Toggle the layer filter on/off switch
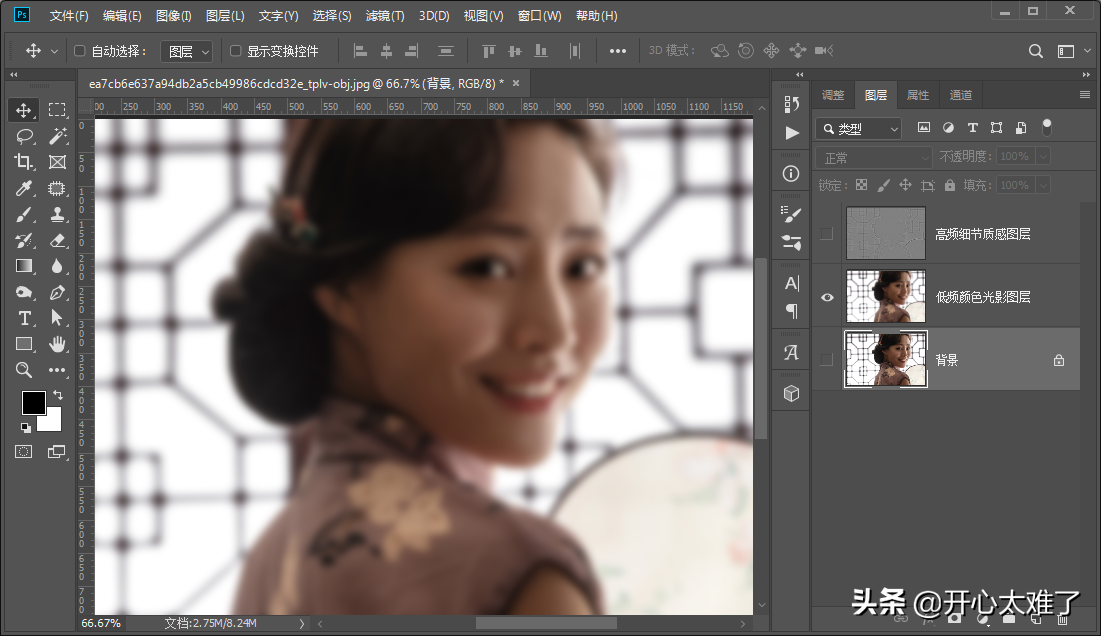Viewport: 1101px width, 636px height. coord(1046,127)
